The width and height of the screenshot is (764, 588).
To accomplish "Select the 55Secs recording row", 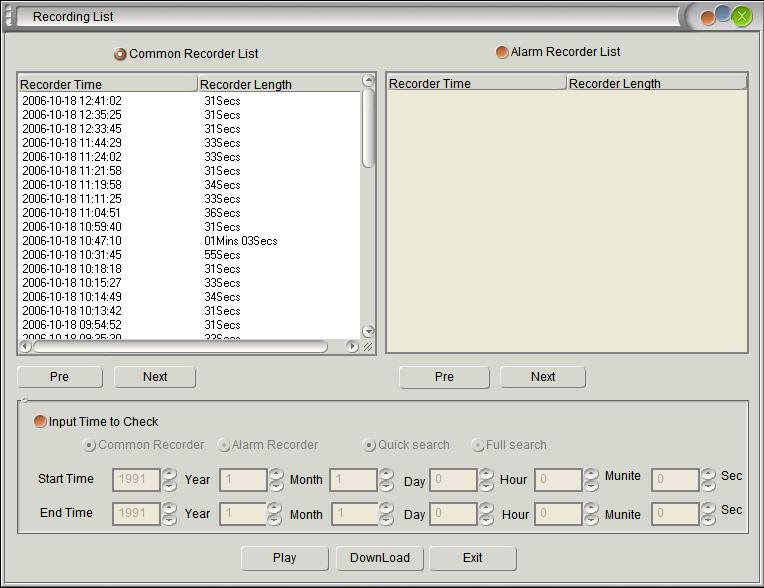I will click(189, 255).
